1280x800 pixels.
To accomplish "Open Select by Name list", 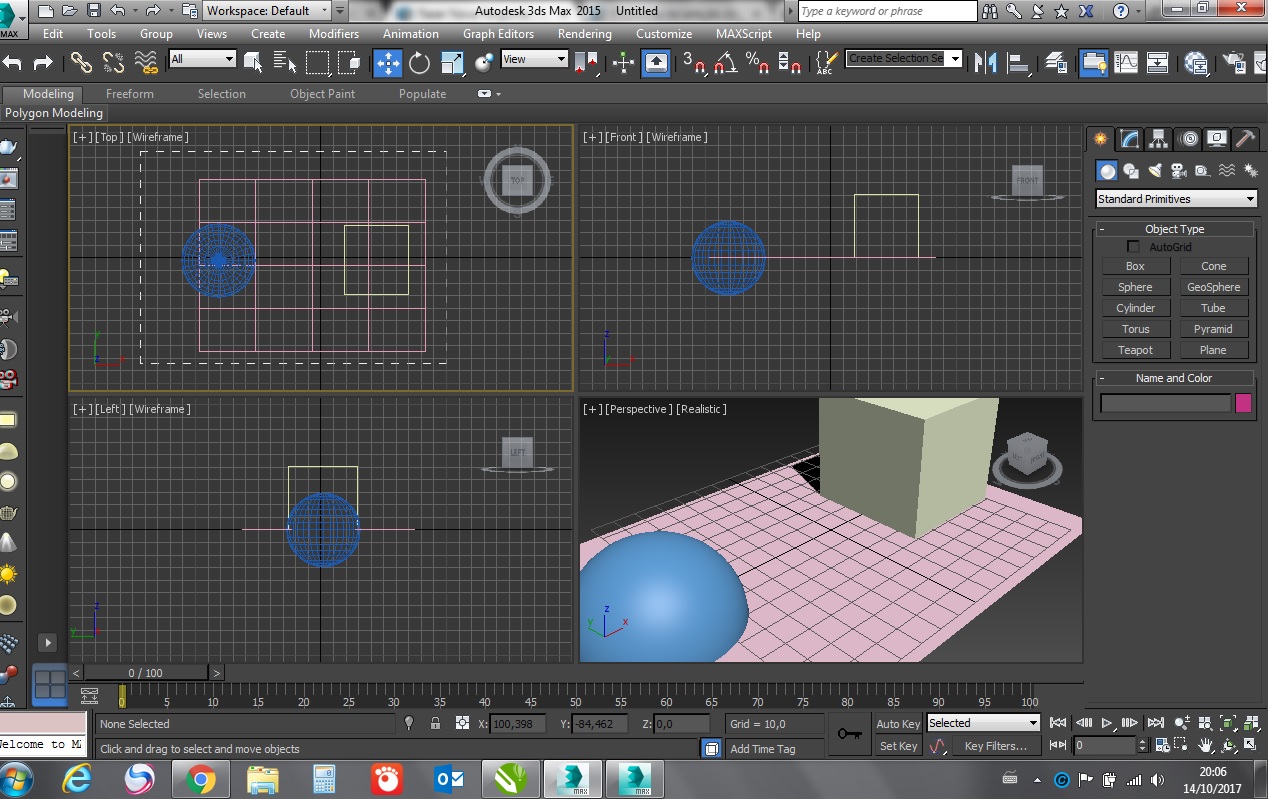I will (285, 63).
